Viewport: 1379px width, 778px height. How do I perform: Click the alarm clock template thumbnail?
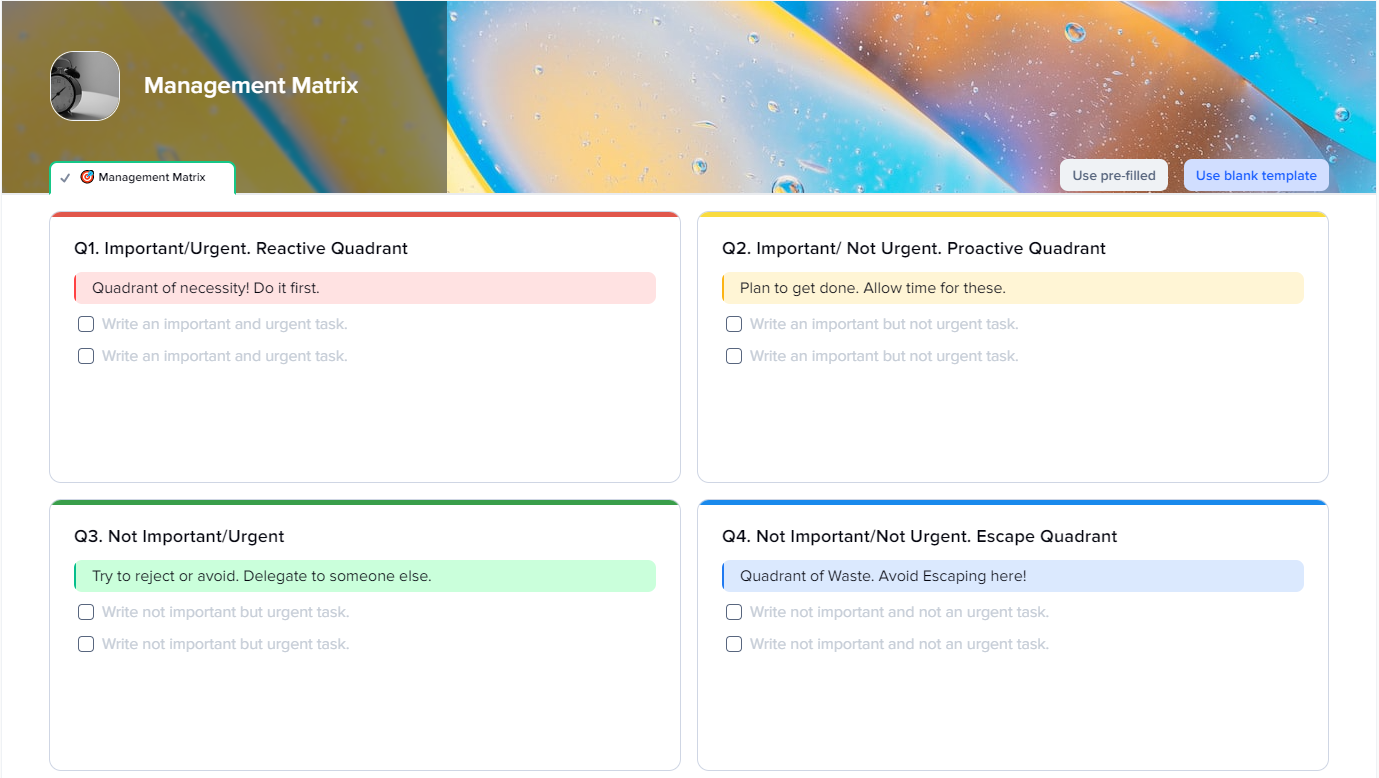coord(85,86)
